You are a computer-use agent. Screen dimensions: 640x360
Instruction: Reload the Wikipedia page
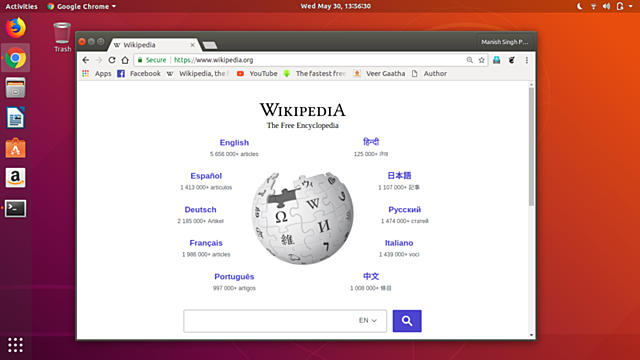(x=112, y=60)
